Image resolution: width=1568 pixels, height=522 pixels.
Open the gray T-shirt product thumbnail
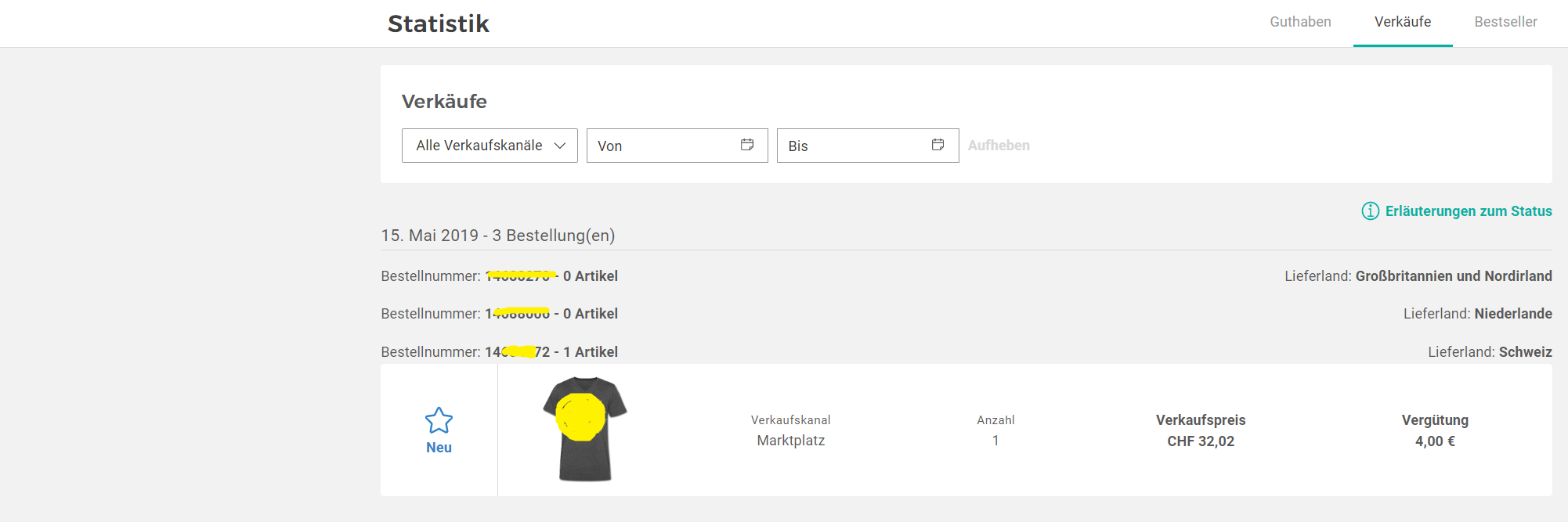tap(584, 429)
